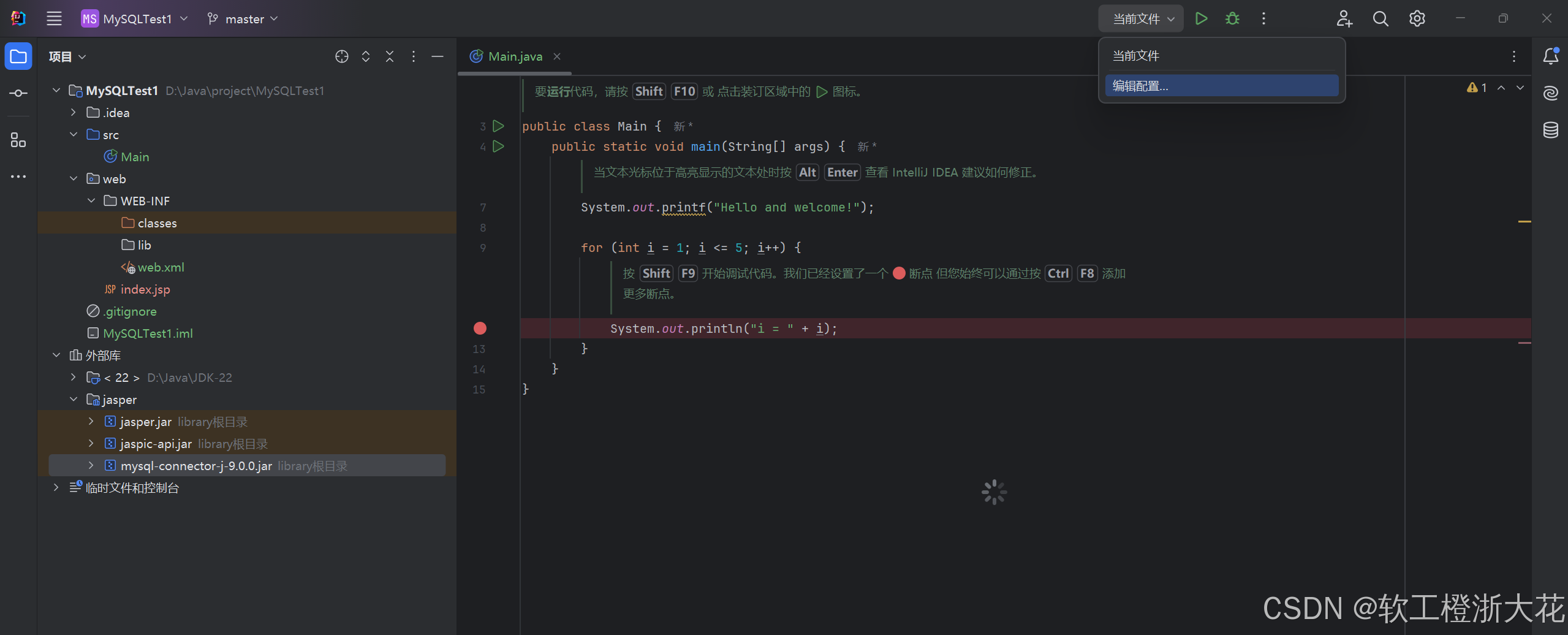
Task: Open Code With Me add-user icon
Action: tap(1344, 18)
